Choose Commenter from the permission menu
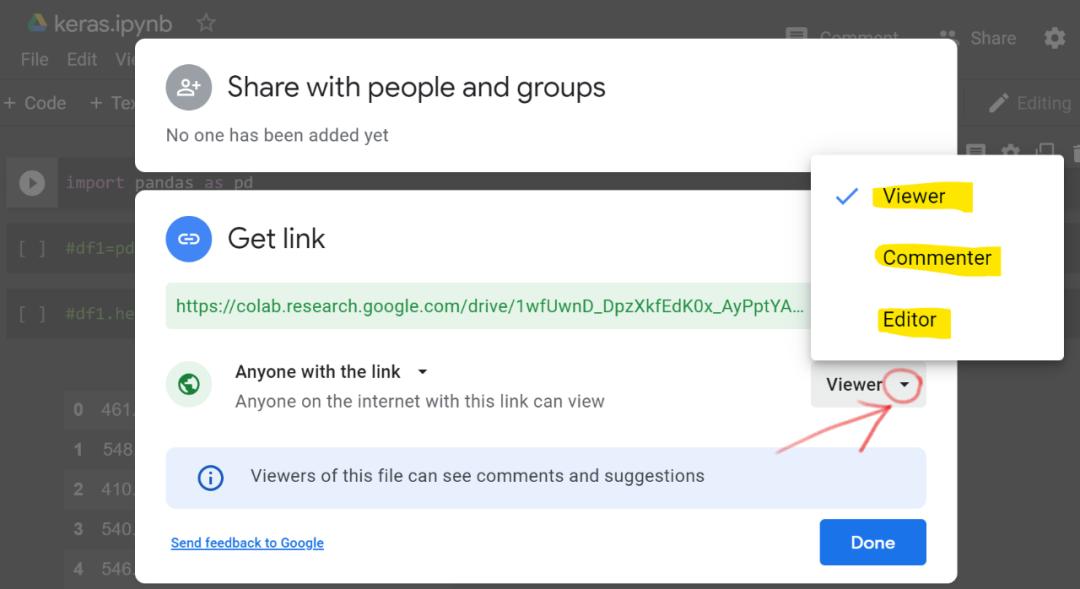Image resolution: width=1080 pixels, height=589 pixels. coord(937,258)
